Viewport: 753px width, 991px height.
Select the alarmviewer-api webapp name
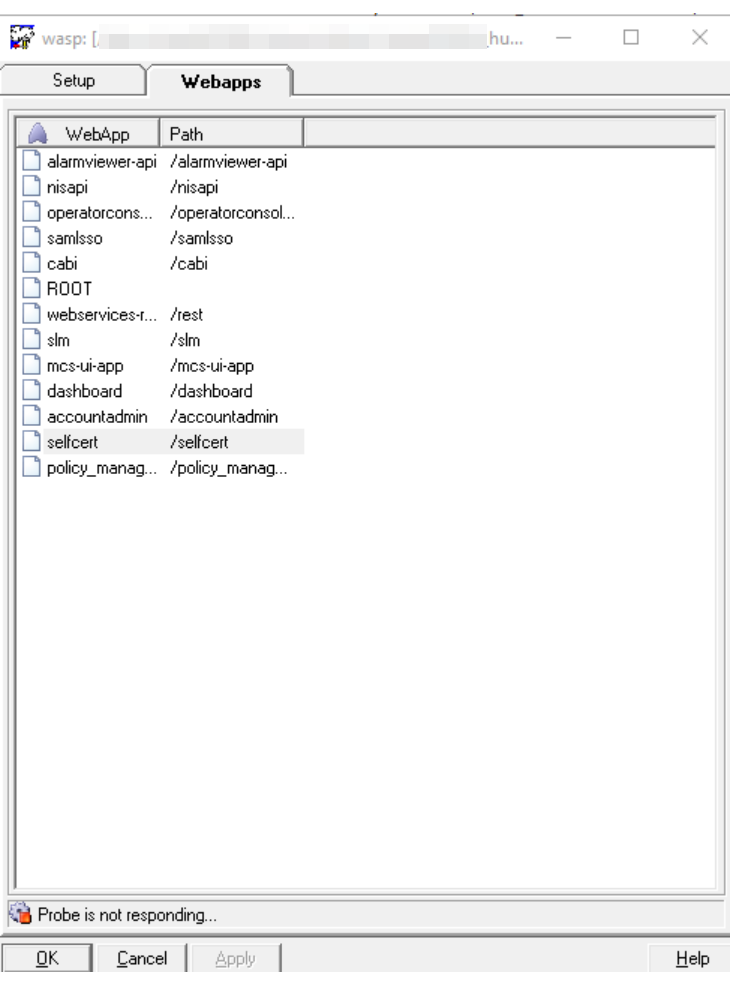click(x=101, y=162)
